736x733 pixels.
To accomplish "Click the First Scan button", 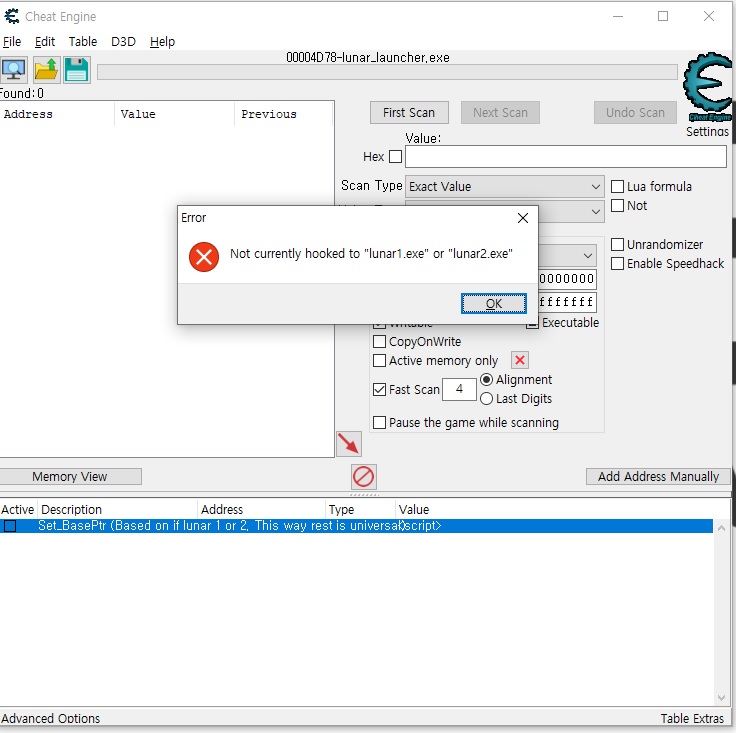I will 409,113.
